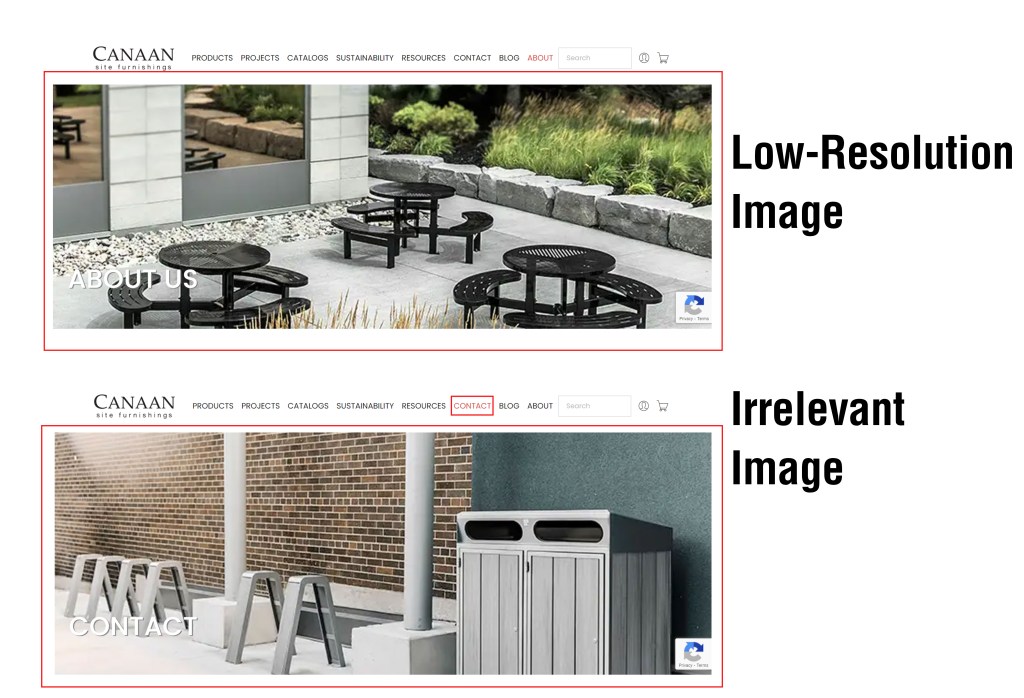
Task: Go to Projects in the Contact page header
Action: tap(260, 406)
